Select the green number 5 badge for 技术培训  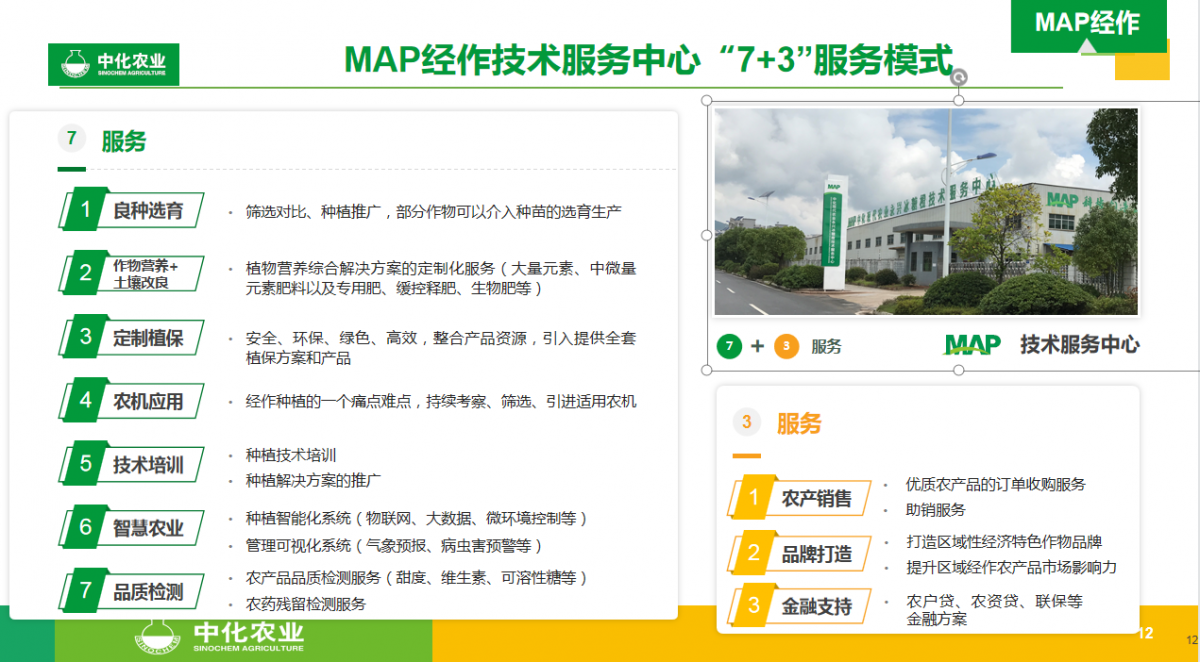(85, 464)
